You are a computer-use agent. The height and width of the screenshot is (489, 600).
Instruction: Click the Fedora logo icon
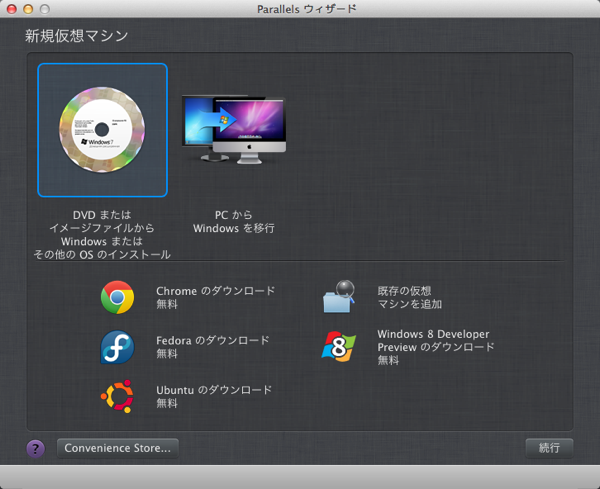[x=117, y=347]
